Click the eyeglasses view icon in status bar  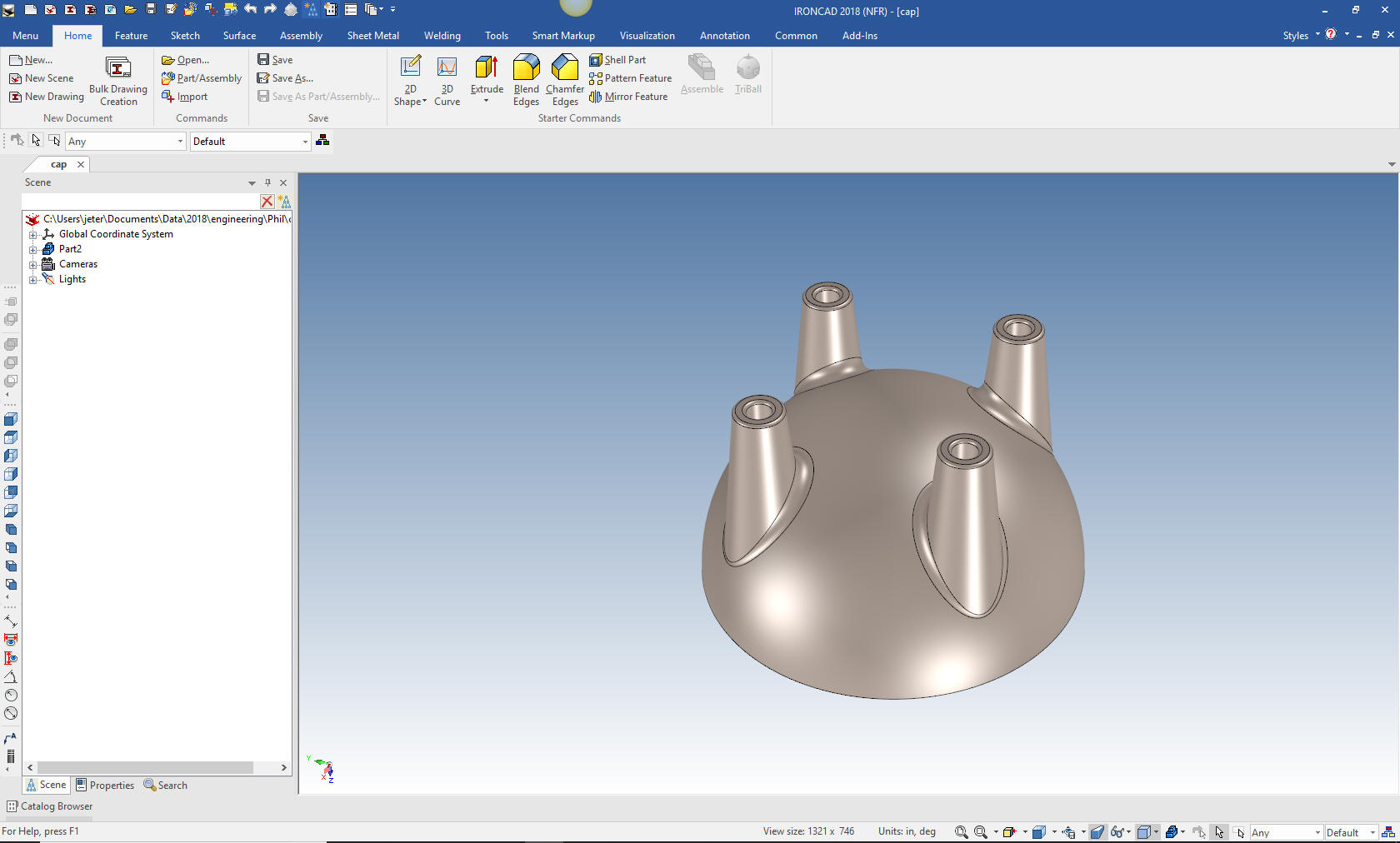pyautogui.click(x=1117, y=832)
